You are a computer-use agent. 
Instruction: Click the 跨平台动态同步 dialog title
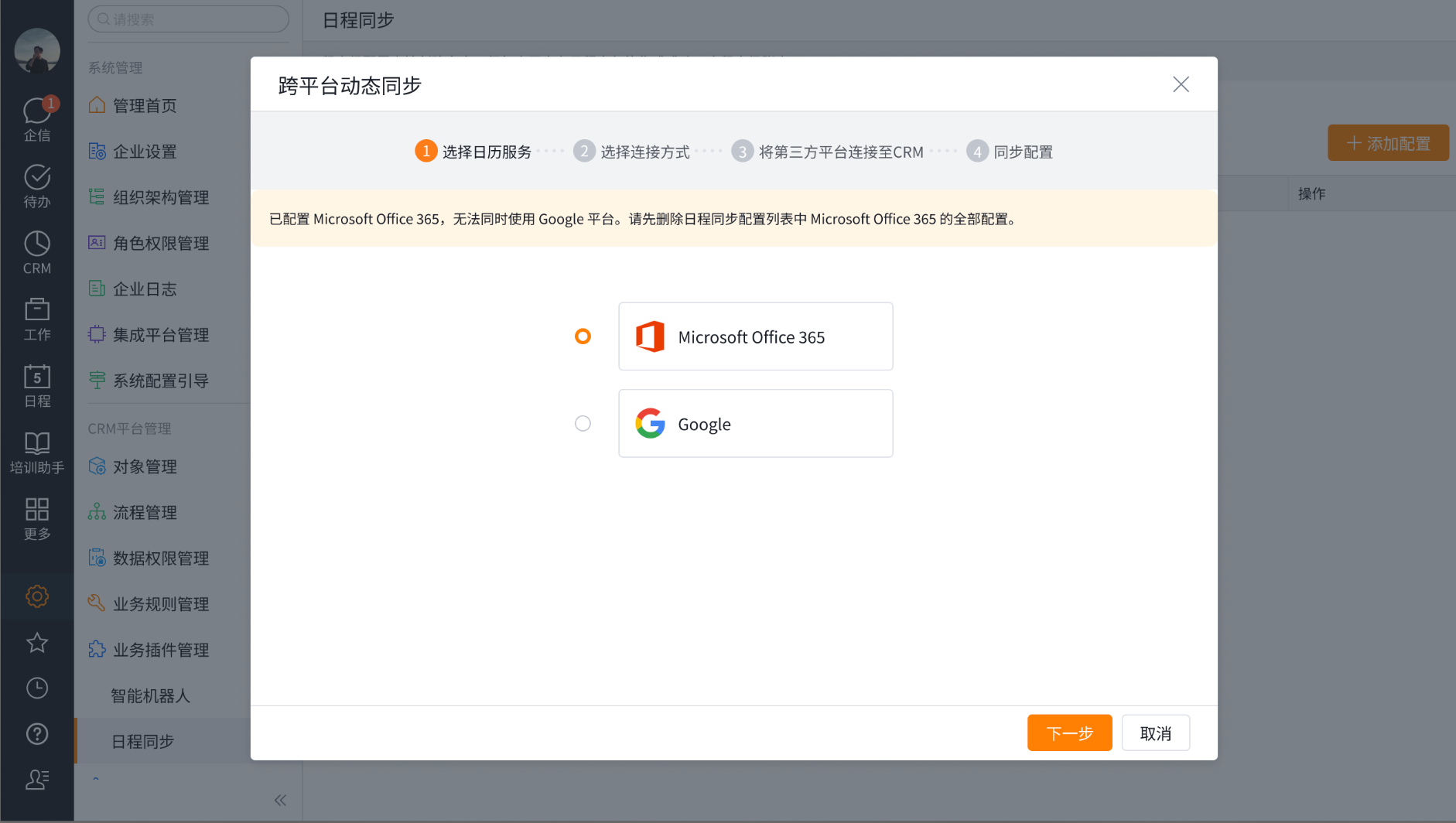[350, 85]
